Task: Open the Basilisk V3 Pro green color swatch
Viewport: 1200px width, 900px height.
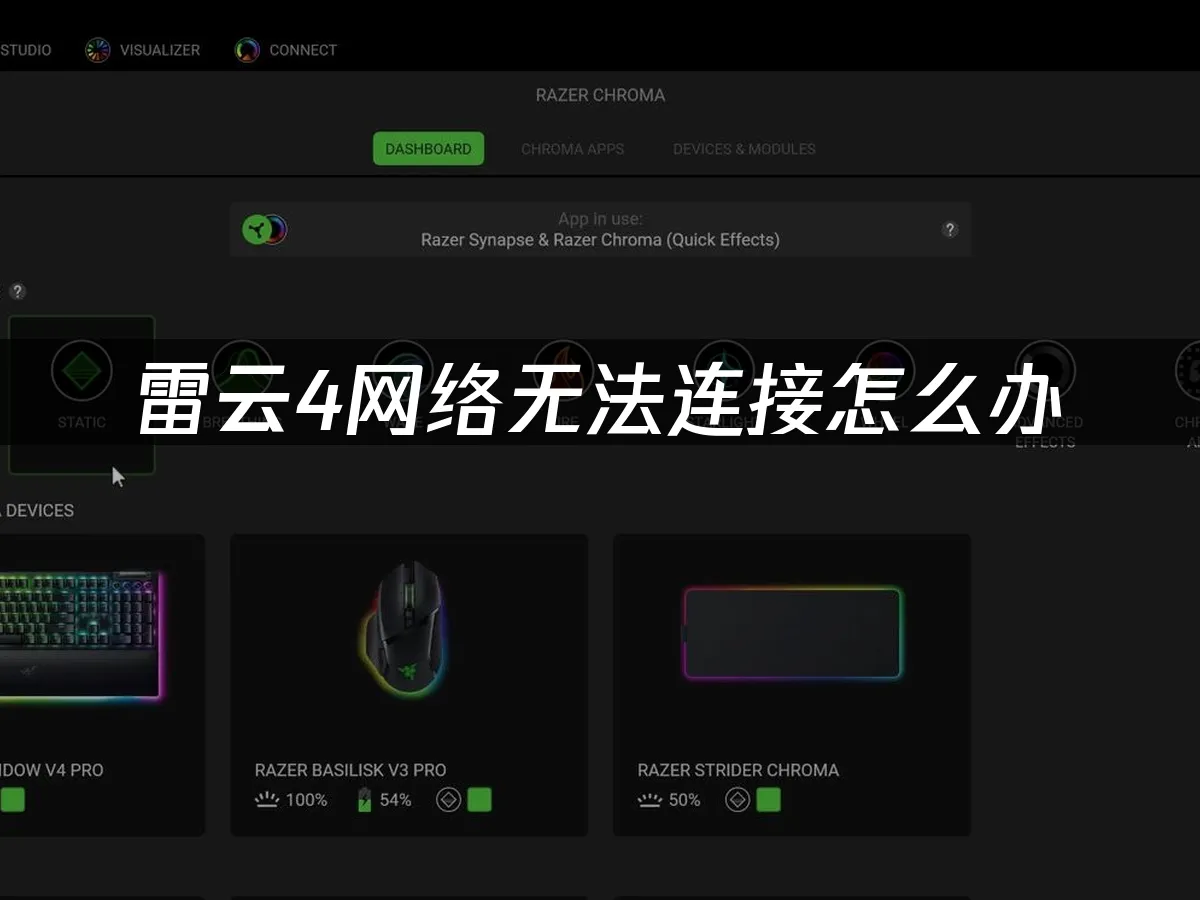Action: click(x=479, y=800)
